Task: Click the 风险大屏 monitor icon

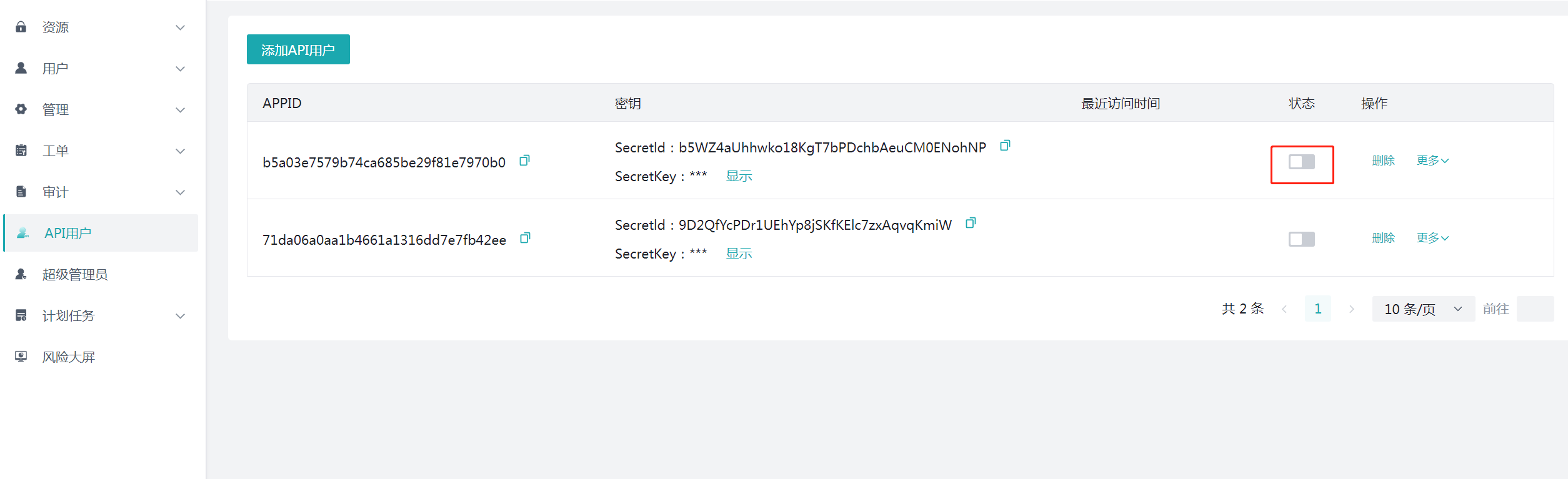Action: click(21, 357)
